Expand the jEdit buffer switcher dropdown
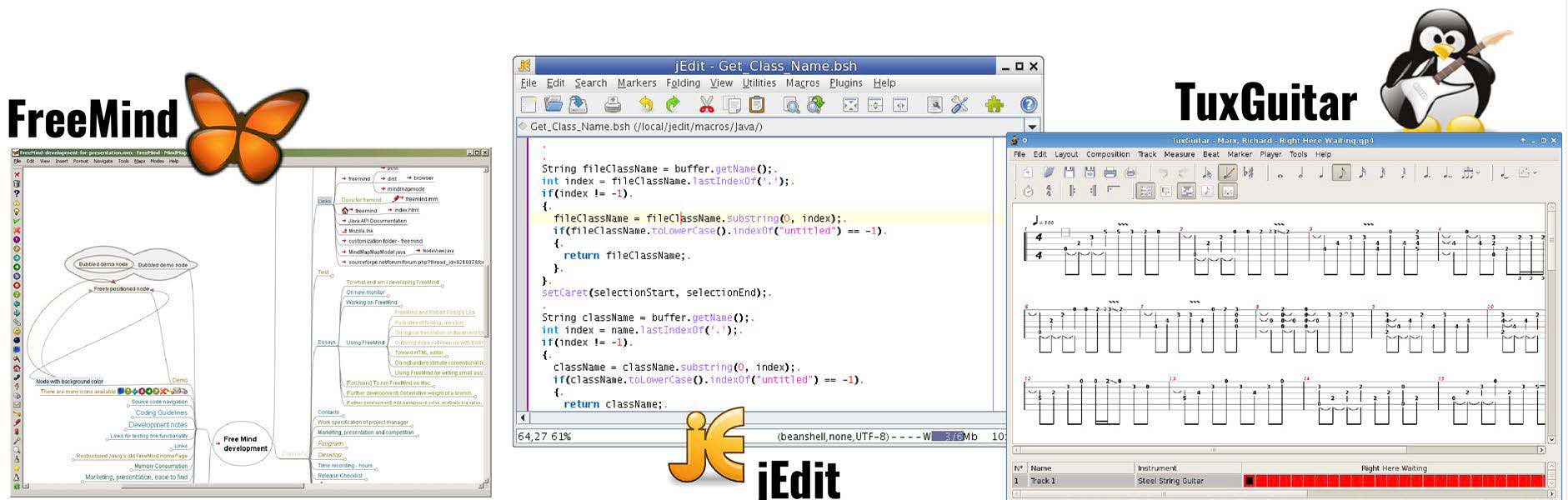Image resolution: width=1568 pixels, height=500 pixels. click(x=1032, y=127)
